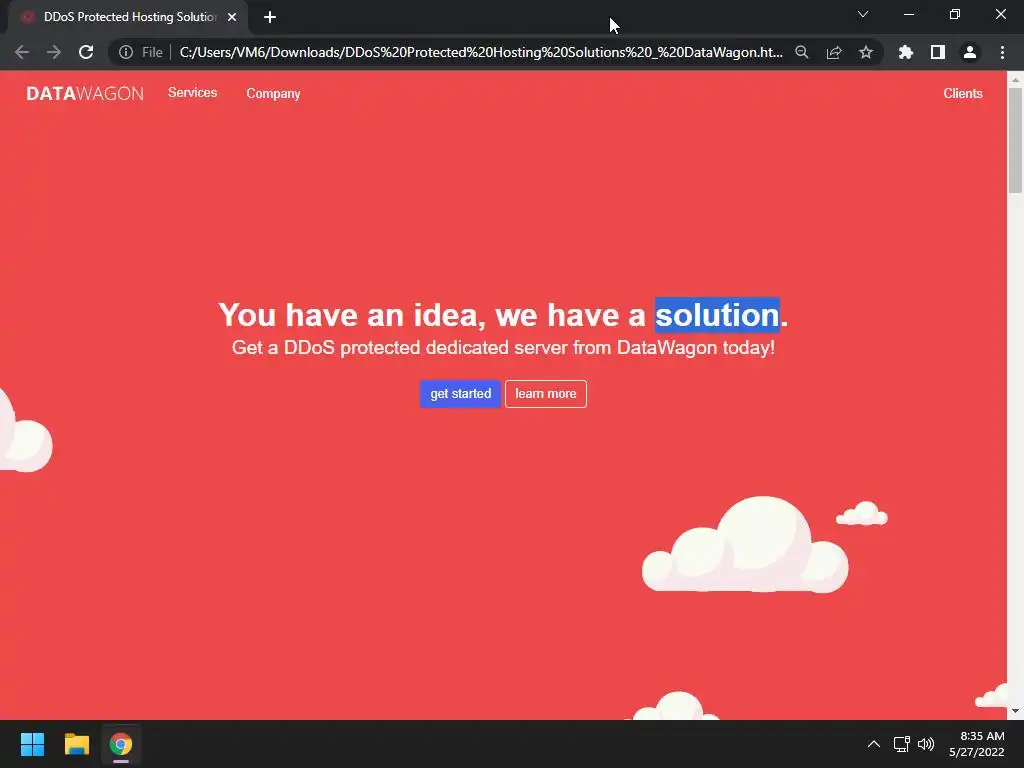Click the DATAWAGON logo
This screenshot has height=768, width=1024.
(85, 93)
